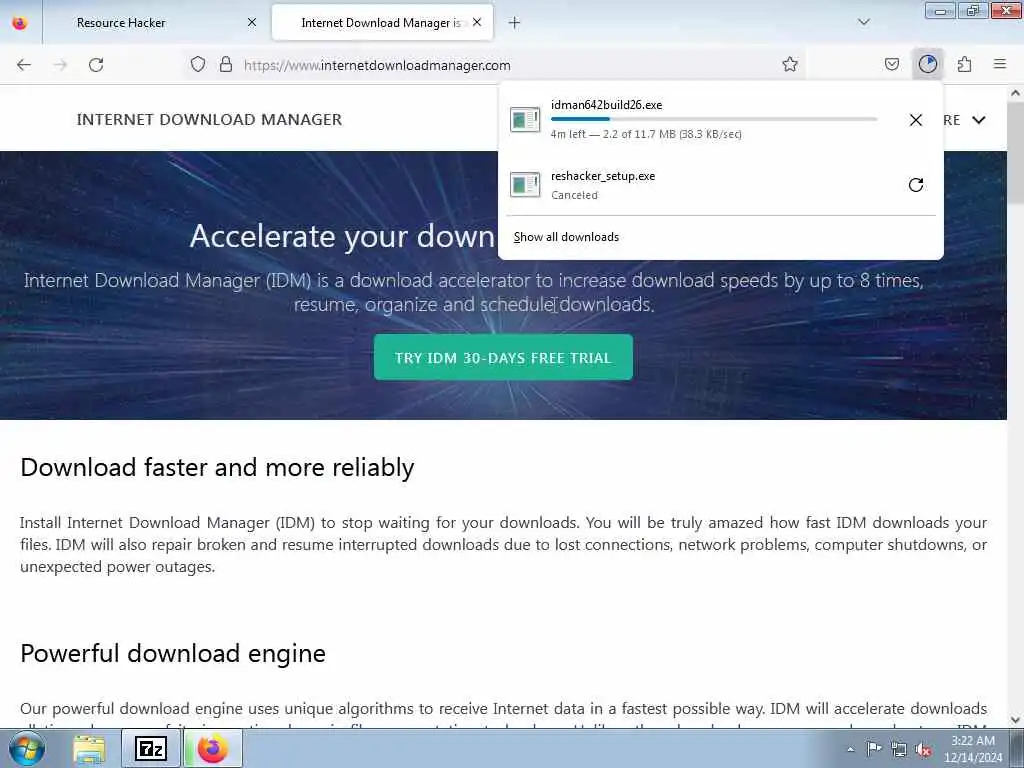Cancel the idman642build26.exe download
1024x768 pixels.
(x=916, y=120)
